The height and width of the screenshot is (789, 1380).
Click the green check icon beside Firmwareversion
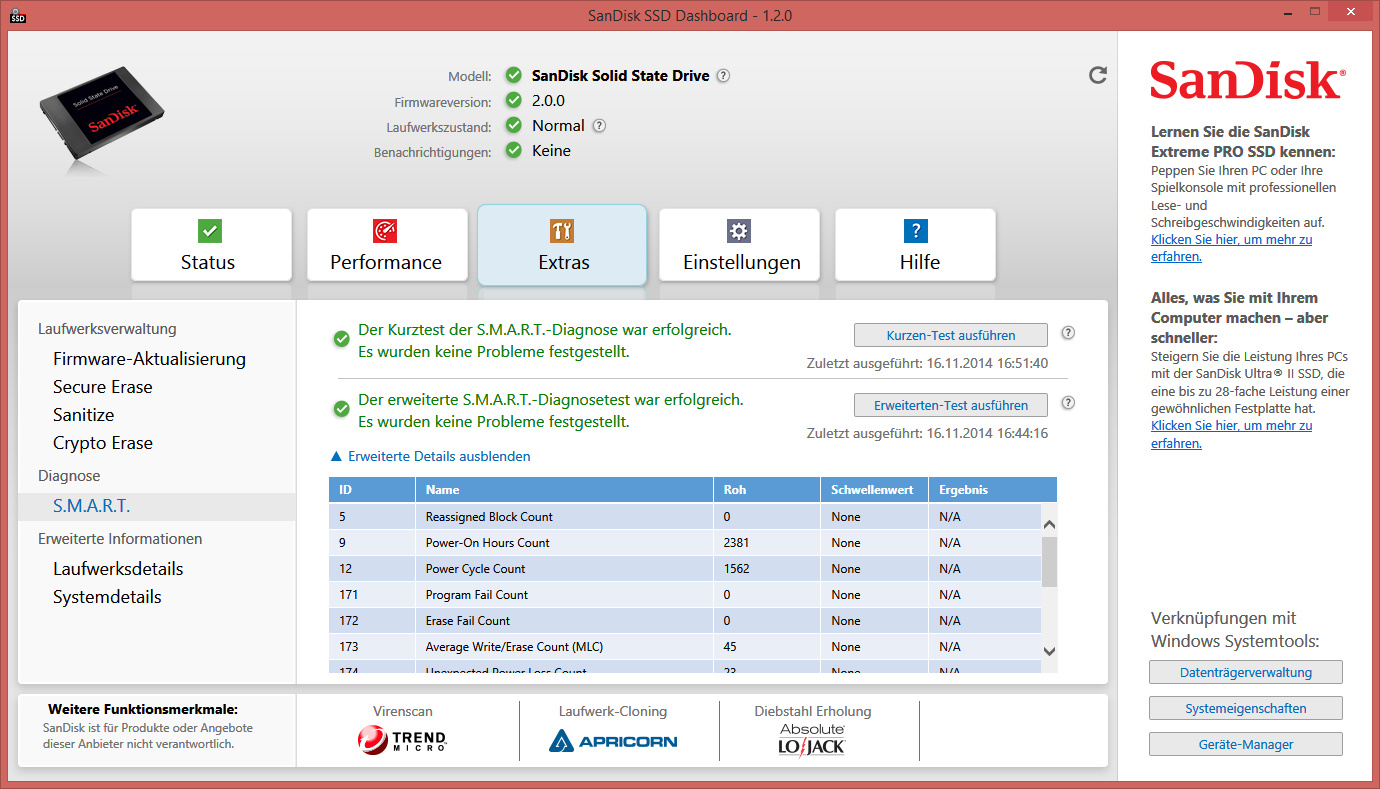coord(513,100)
